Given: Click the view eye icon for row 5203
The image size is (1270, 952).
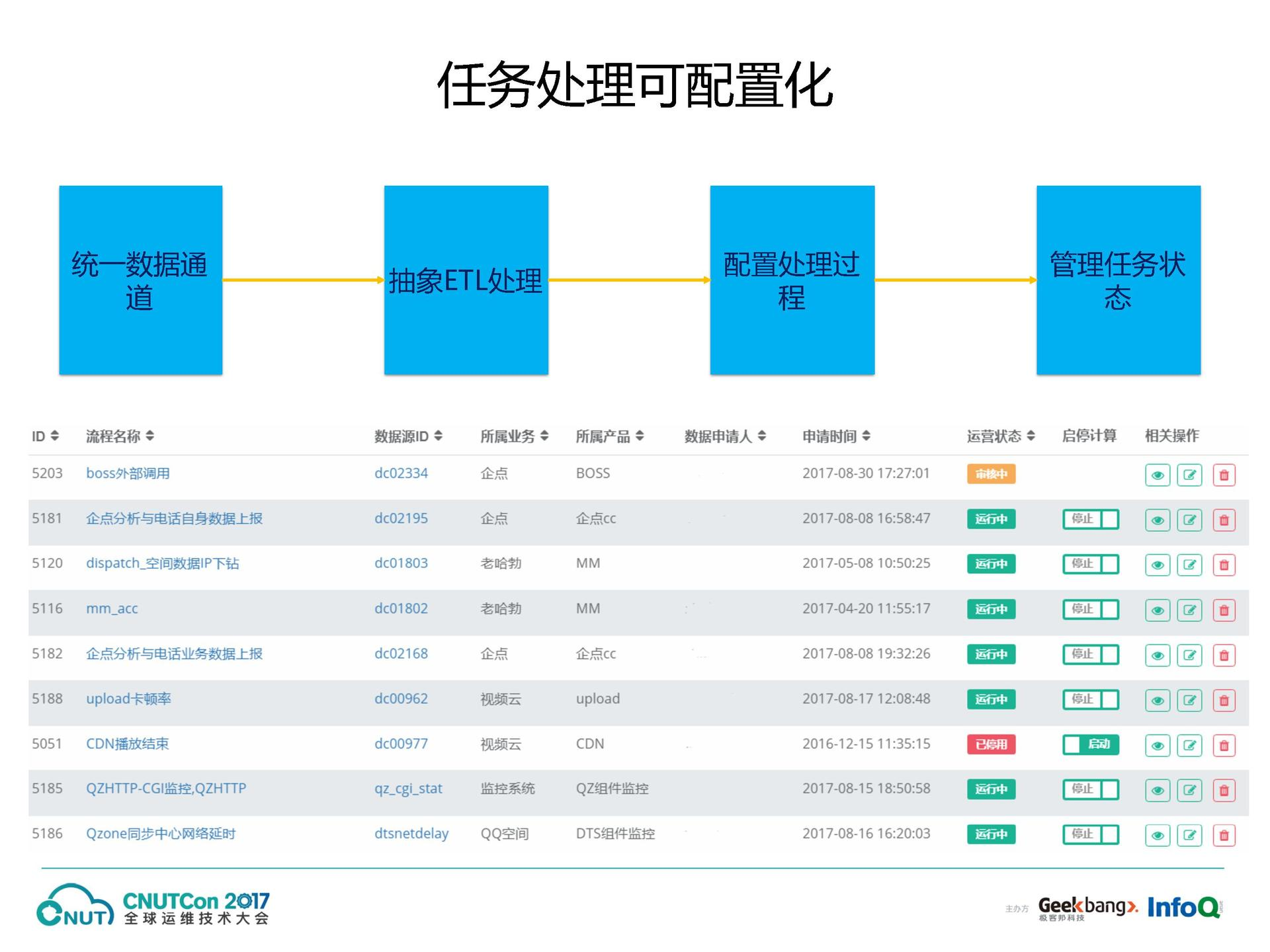Looking at the screenshot, I should point(1157,475).
